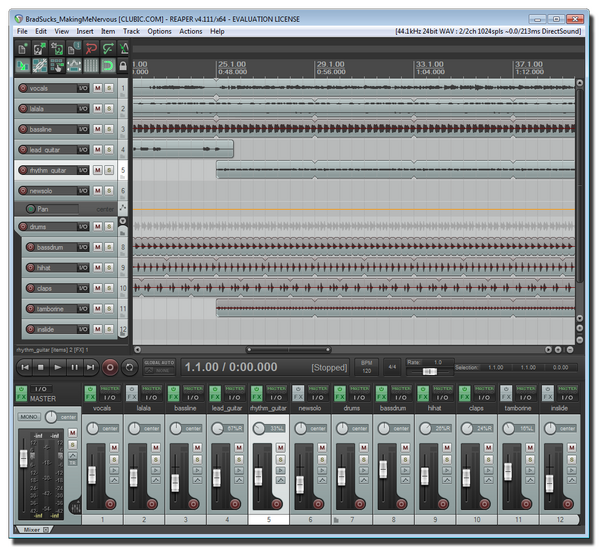Click the Record button in transport
Viewport: 600px width, 554px height.
coord(110,367)
